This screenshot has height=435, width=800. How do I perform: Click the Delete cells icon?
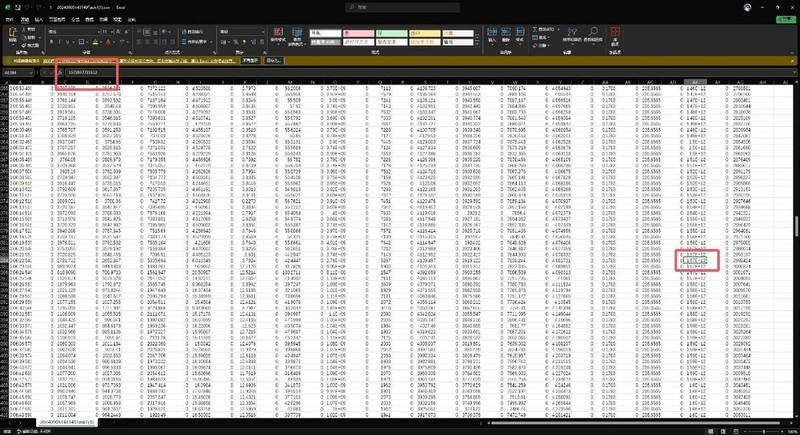(506, 35)
